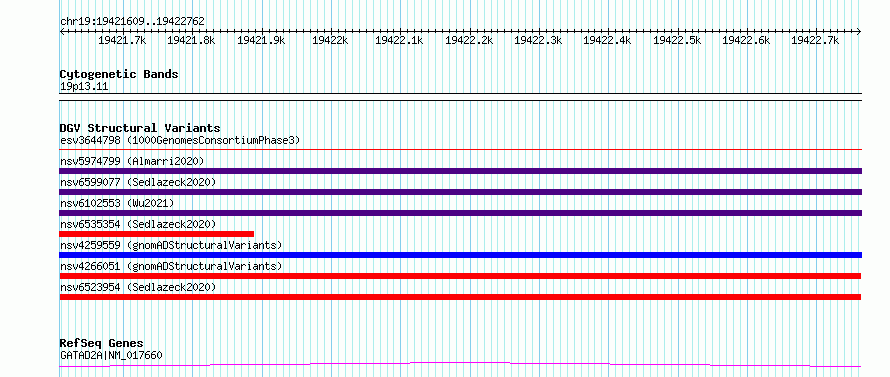The image size is (890, 377).
Task: Select variant label nsv5974799 (Almarri2020)
Action: pos(132,161)
